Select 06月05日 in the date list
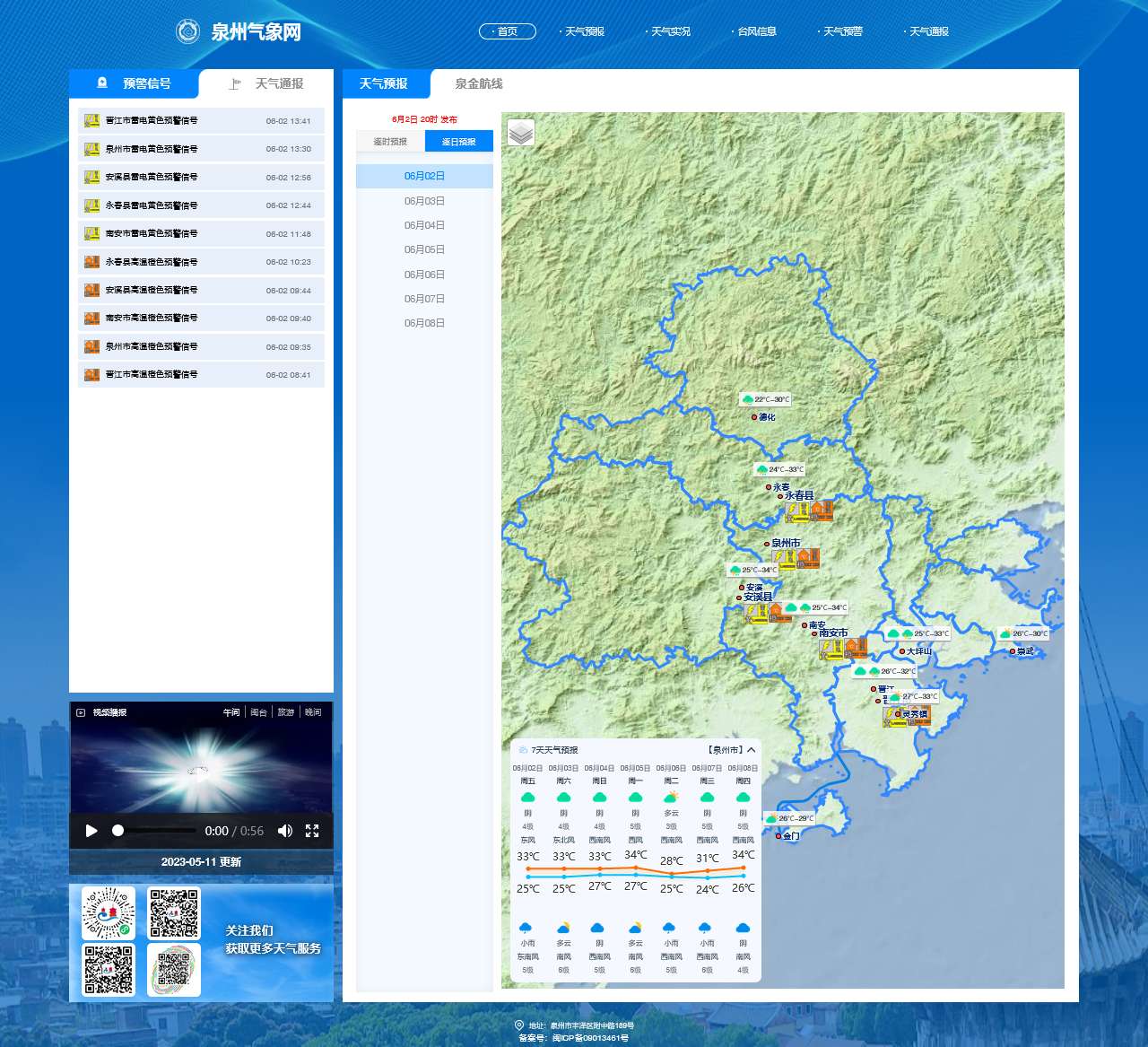The image size is (1148, 1047). [x=424, y=249]
